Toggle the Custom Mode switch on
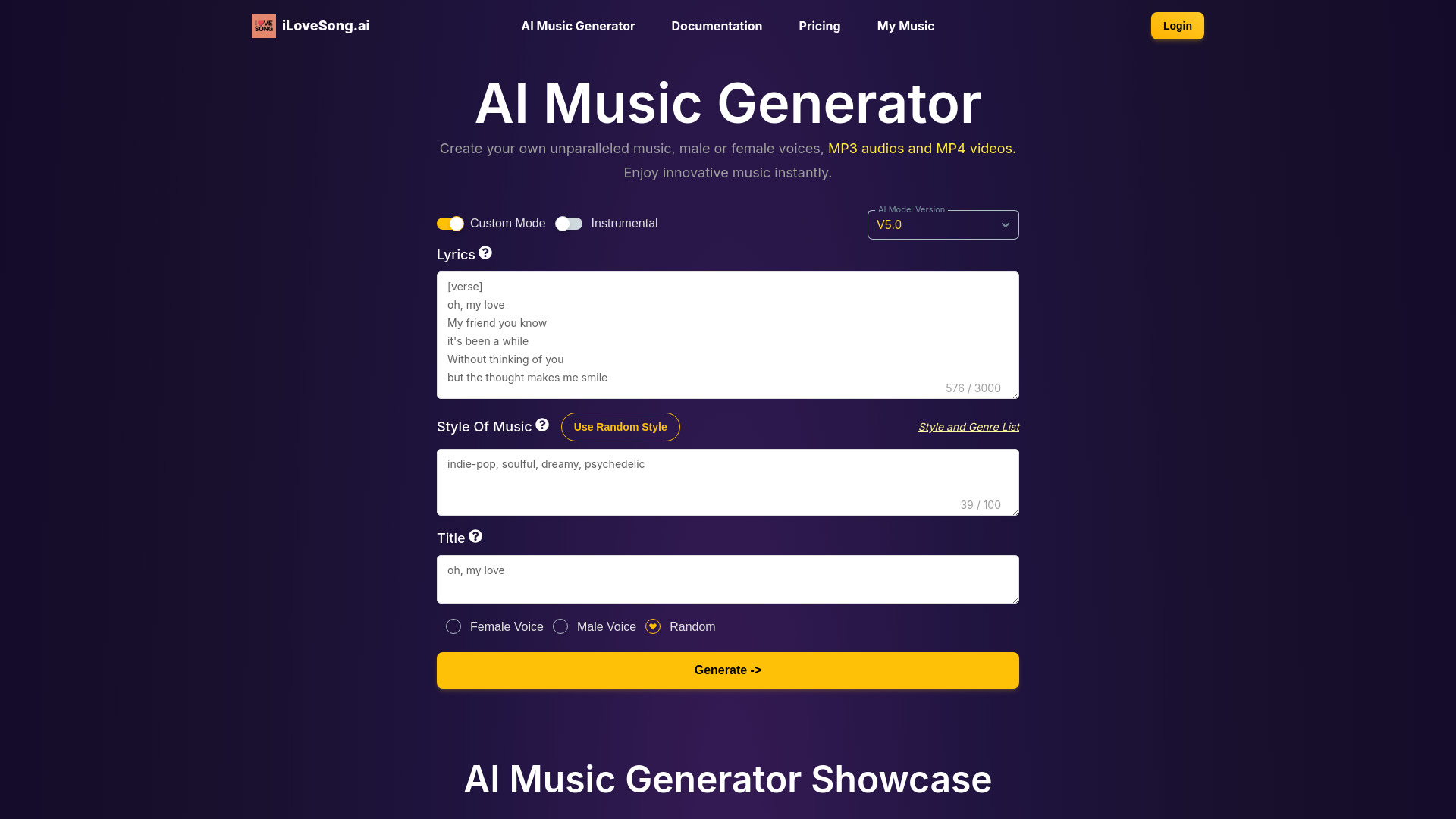Viewport: 1456px width, 819px height. pyautogui.click(x=450, y=223)
